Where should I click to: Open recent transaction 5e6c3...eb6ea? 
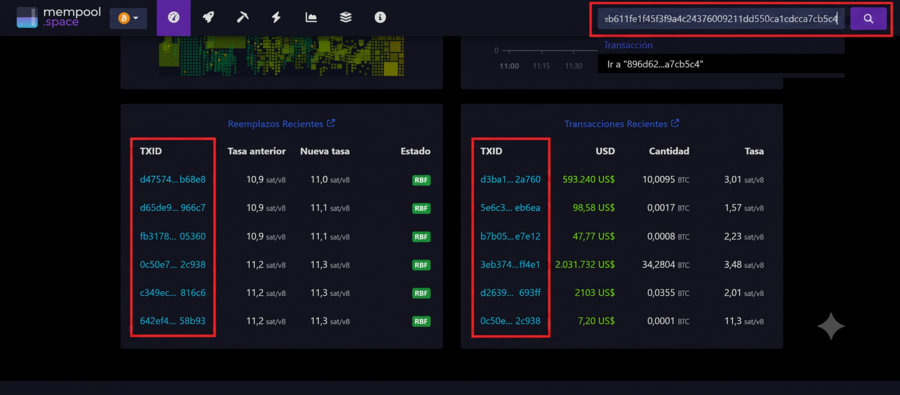coord(510,208)
